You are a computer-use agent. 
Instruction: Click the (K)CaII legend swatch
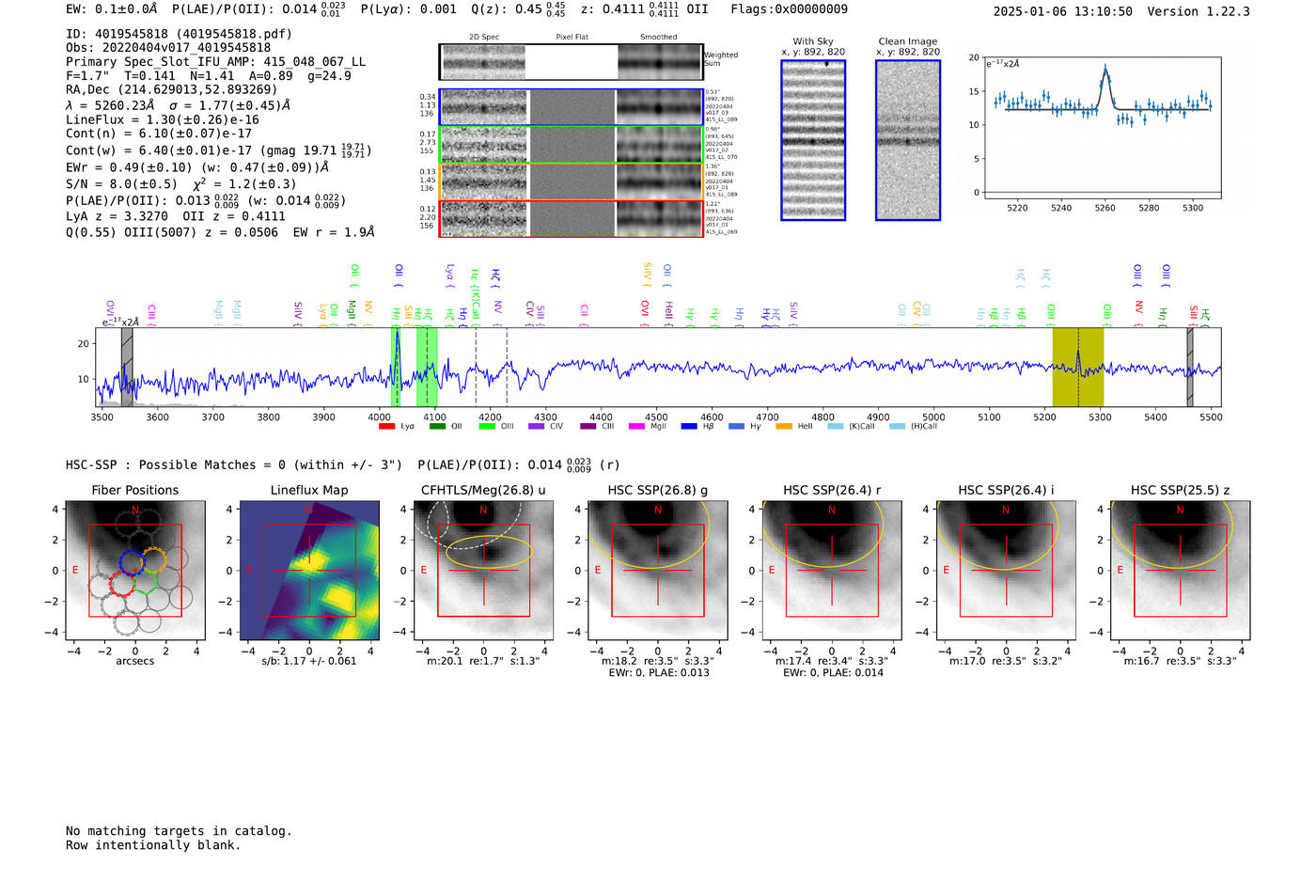pyautogui.click(x=836, y=427)
